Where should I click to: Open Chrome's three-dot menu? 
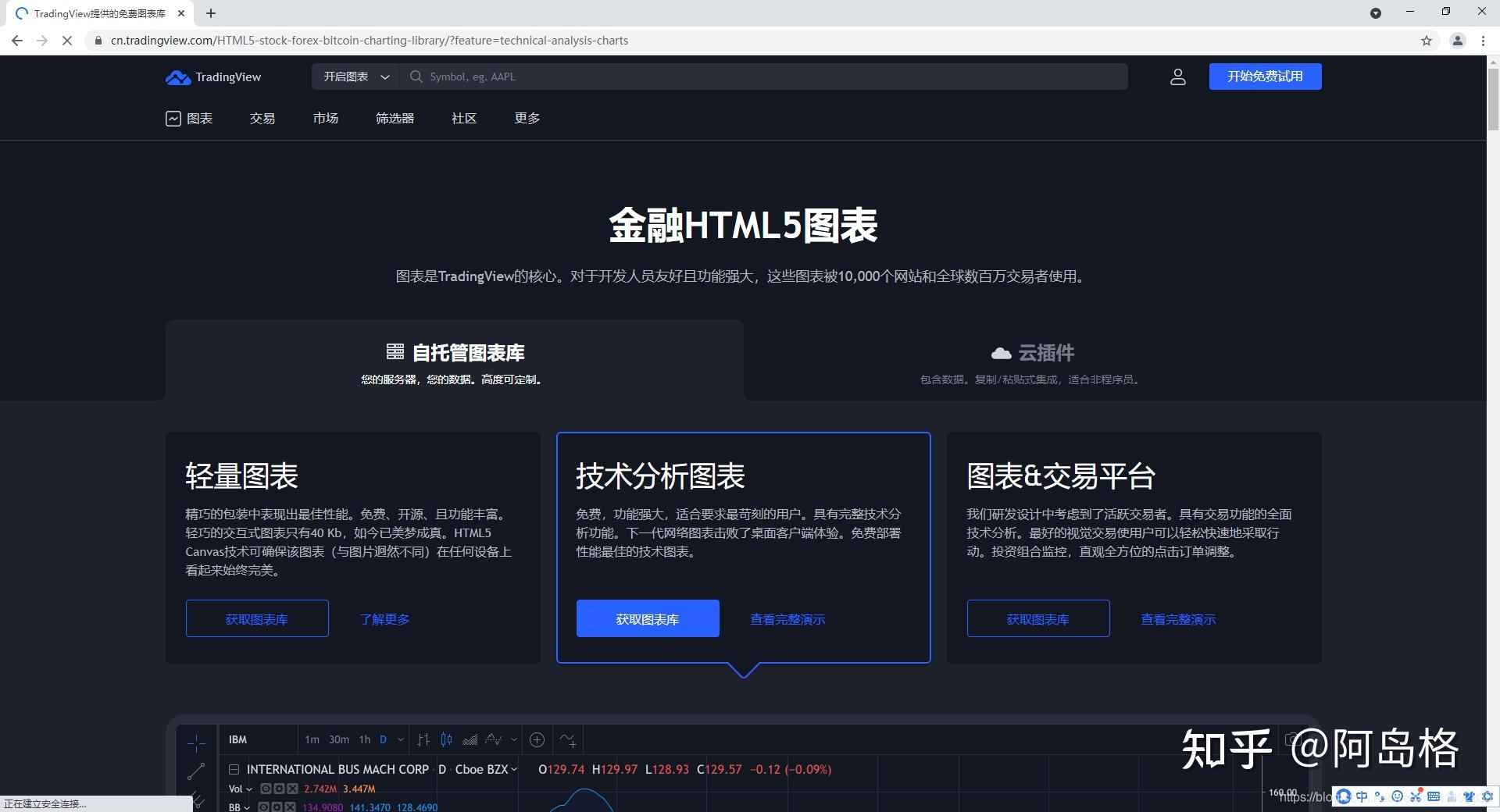tap(1483, 41)
